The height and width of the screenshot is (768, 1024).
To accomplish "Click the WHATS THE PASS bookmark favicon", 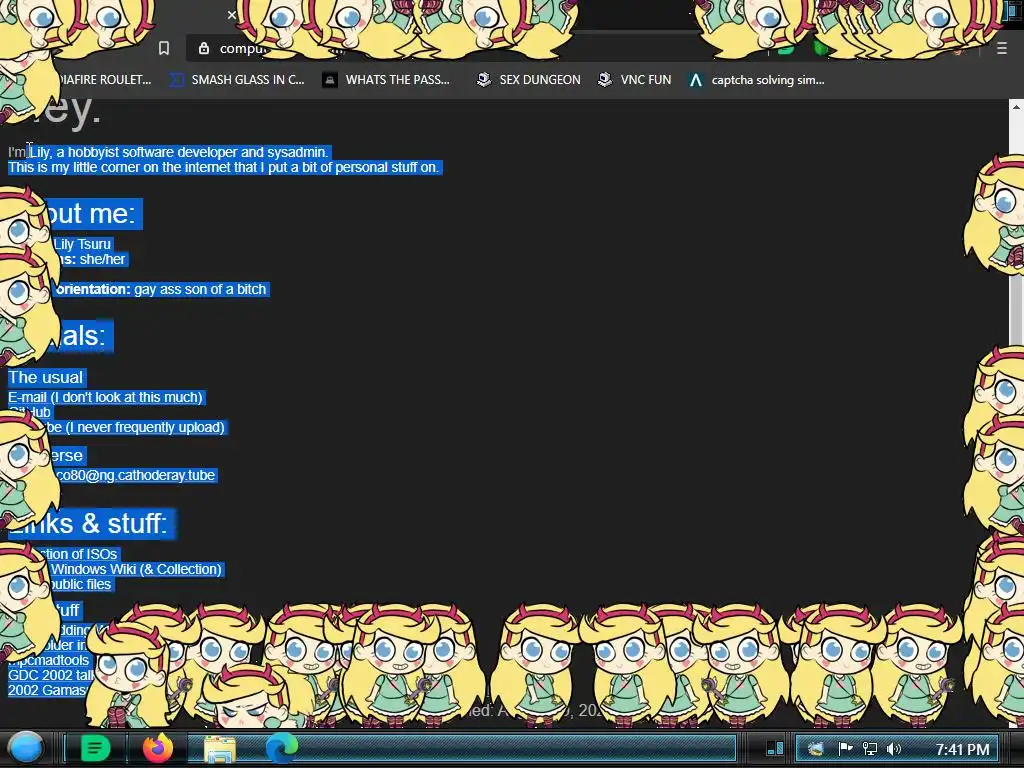I will 330,80.
